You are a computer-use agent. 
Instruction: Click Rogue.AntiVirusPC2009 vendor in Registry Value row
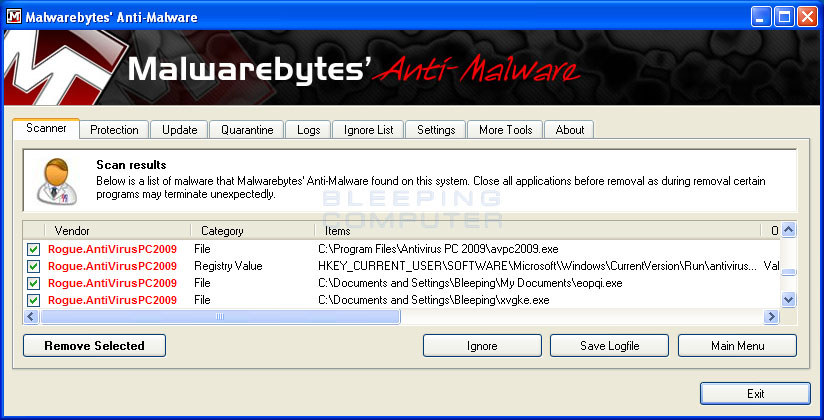point(112,266)
